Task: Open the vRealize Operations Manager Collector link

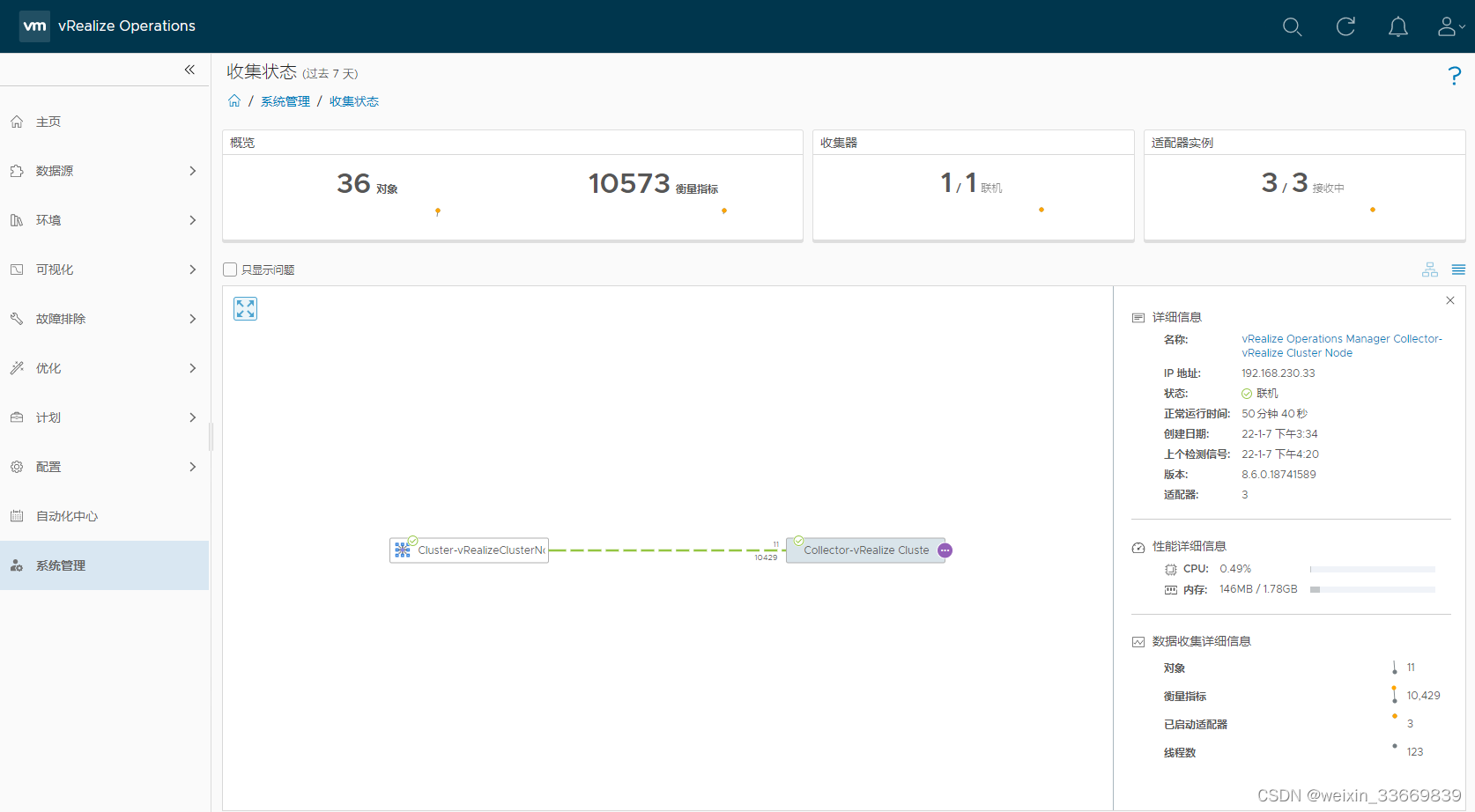Action: pyautogui.click(x=1342, y=345)
